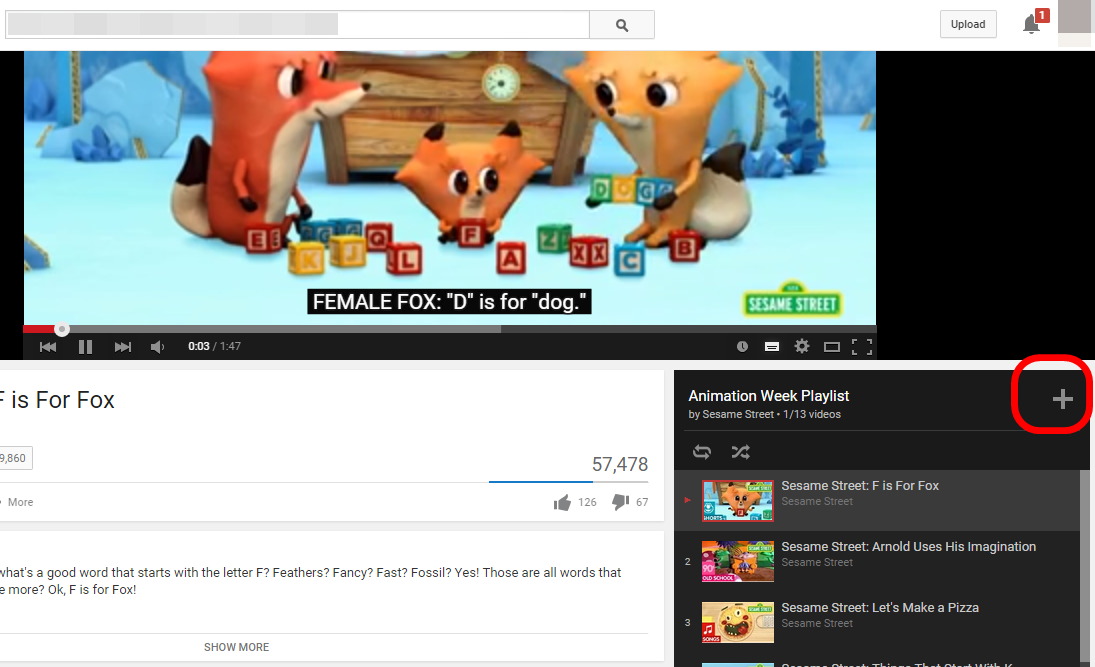
Task: Click the video title F is For Fox
Action: (x=57, y=400)
